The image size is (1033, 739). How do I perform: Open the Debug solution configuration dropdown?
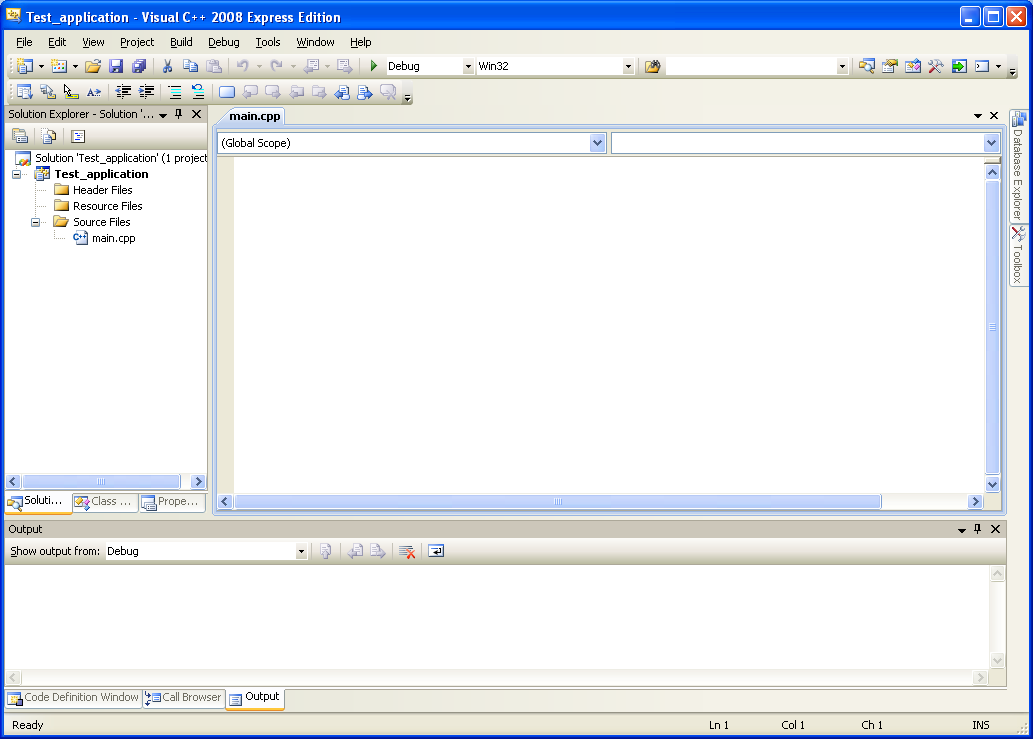pyautogui.click(x=468, y=67)
